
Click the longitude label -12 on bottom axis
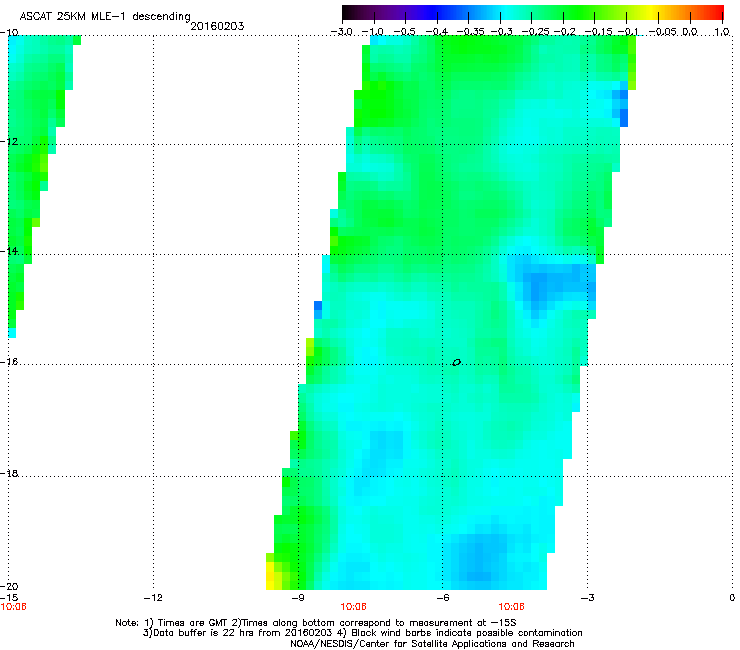click(x=153, y=598)
